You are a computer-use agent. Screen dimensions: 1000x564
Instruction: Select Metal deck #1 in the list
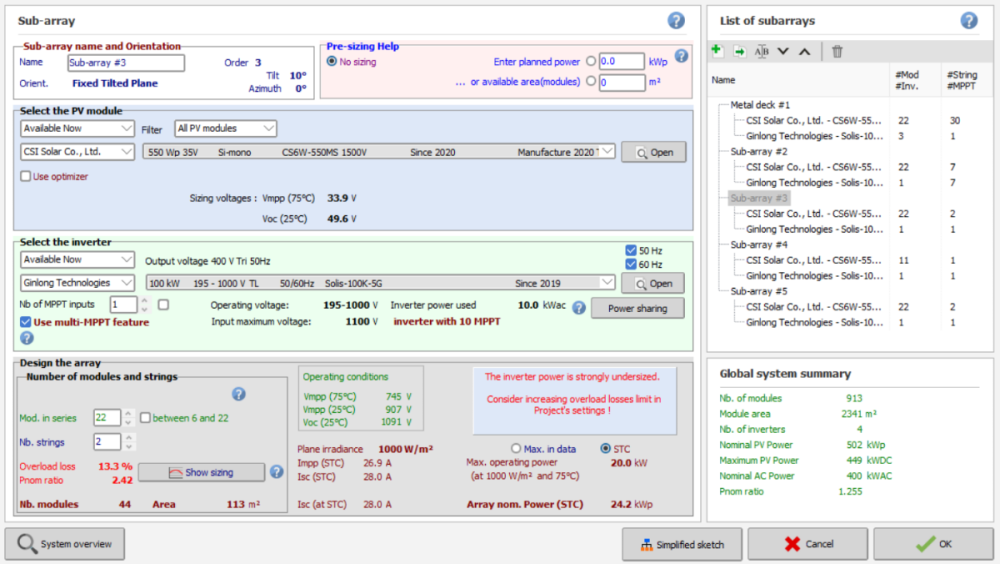pos(760,105)
